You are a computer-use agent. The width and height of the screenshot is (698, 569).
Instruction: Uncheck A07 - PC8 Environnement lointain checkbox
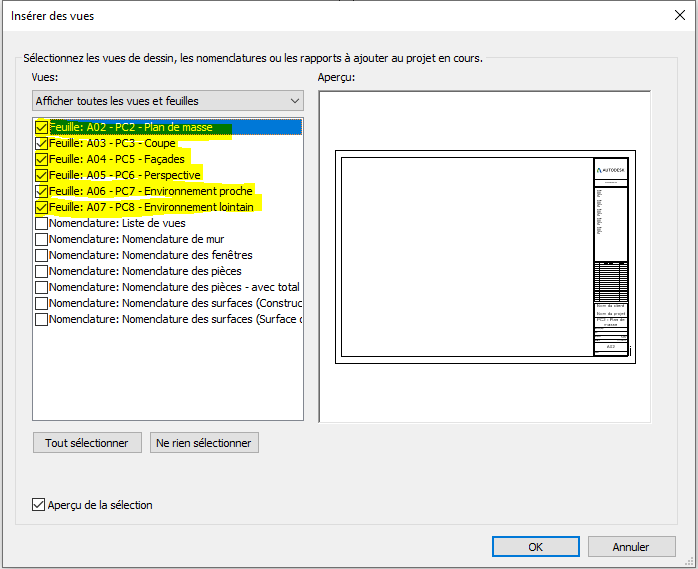coord(41,208)
